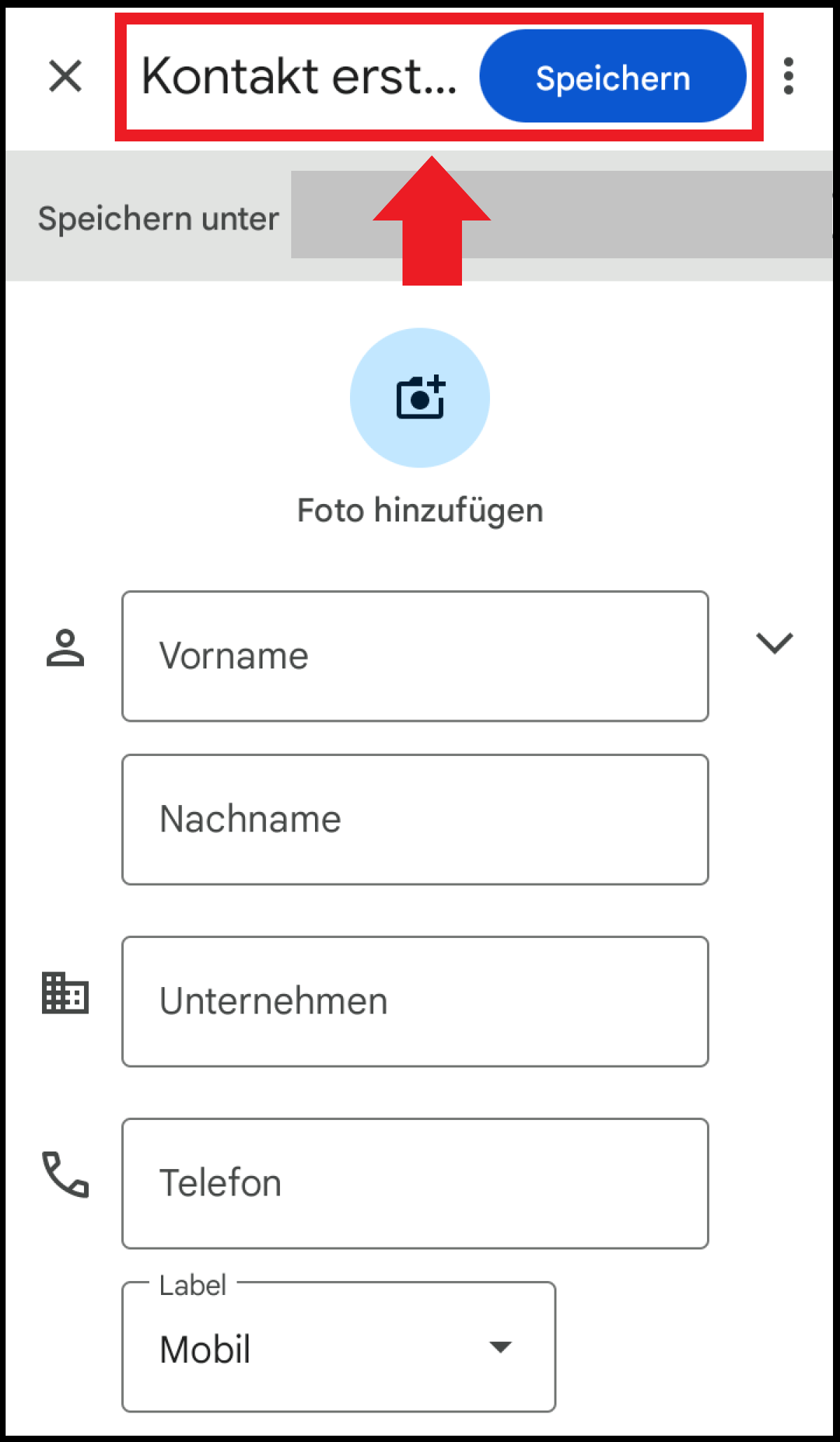Select the Telefon input field
Image resolution: width=840 pixels, height=1442 pixels.
coord(415,1184)
